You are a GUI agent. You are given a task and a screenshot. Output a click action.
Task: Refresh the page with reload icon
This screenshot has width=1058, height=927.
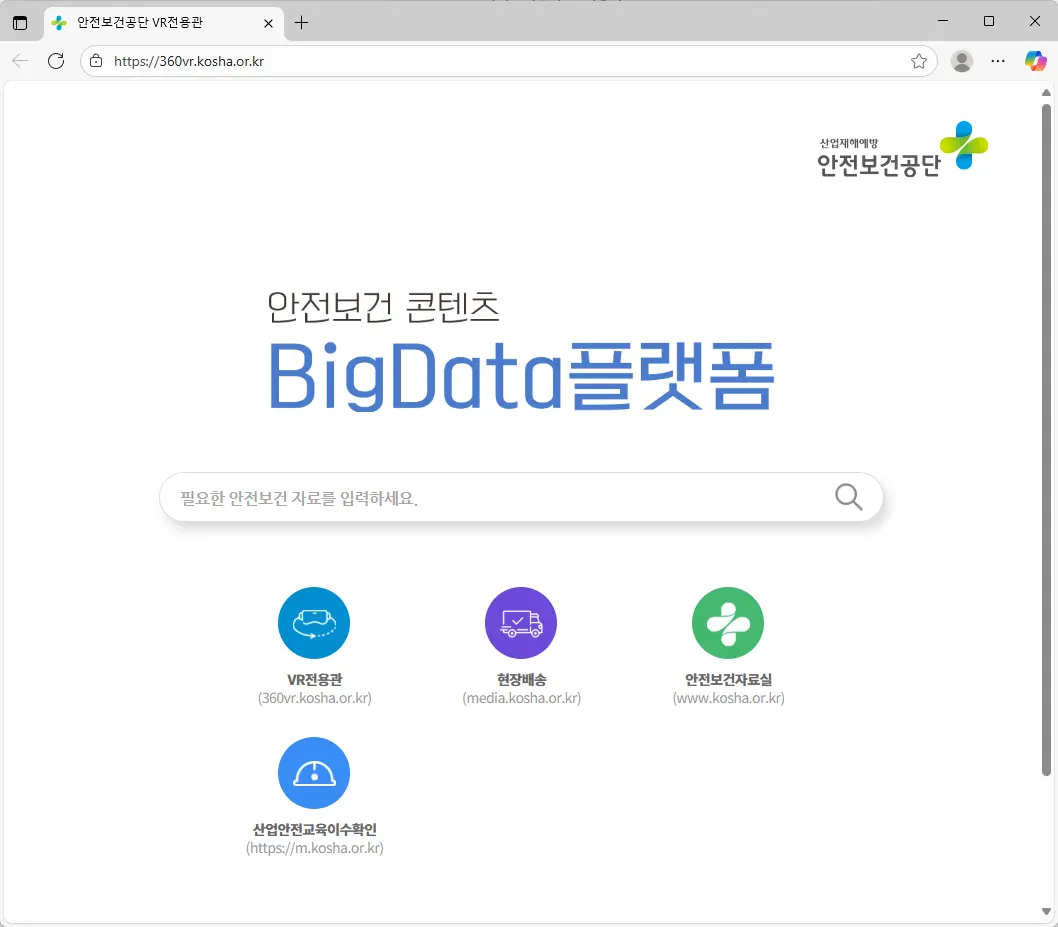(56, 61)
